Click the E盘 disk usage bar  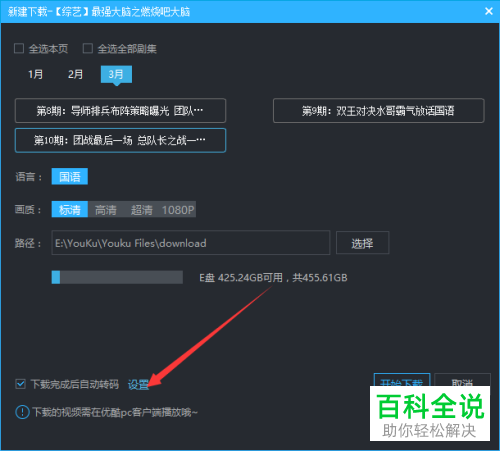[117, 277]
